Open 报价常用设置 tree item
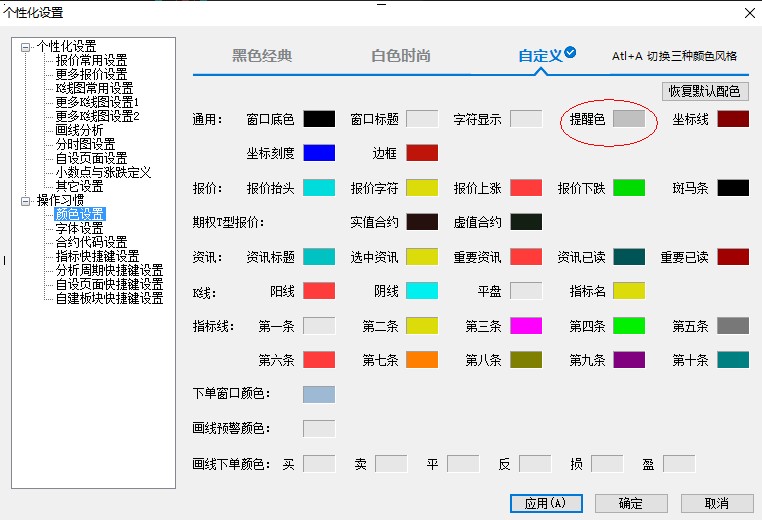This screenshot has width=762, height=520. (91, 60)
